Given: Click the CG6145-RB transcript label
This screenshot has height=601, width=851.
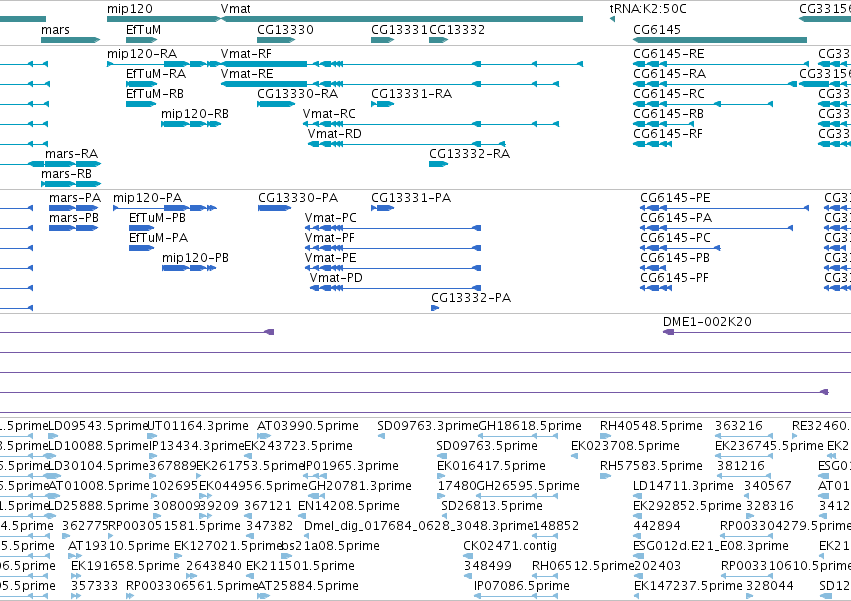Looking at the screenshot, I should 668,113.
